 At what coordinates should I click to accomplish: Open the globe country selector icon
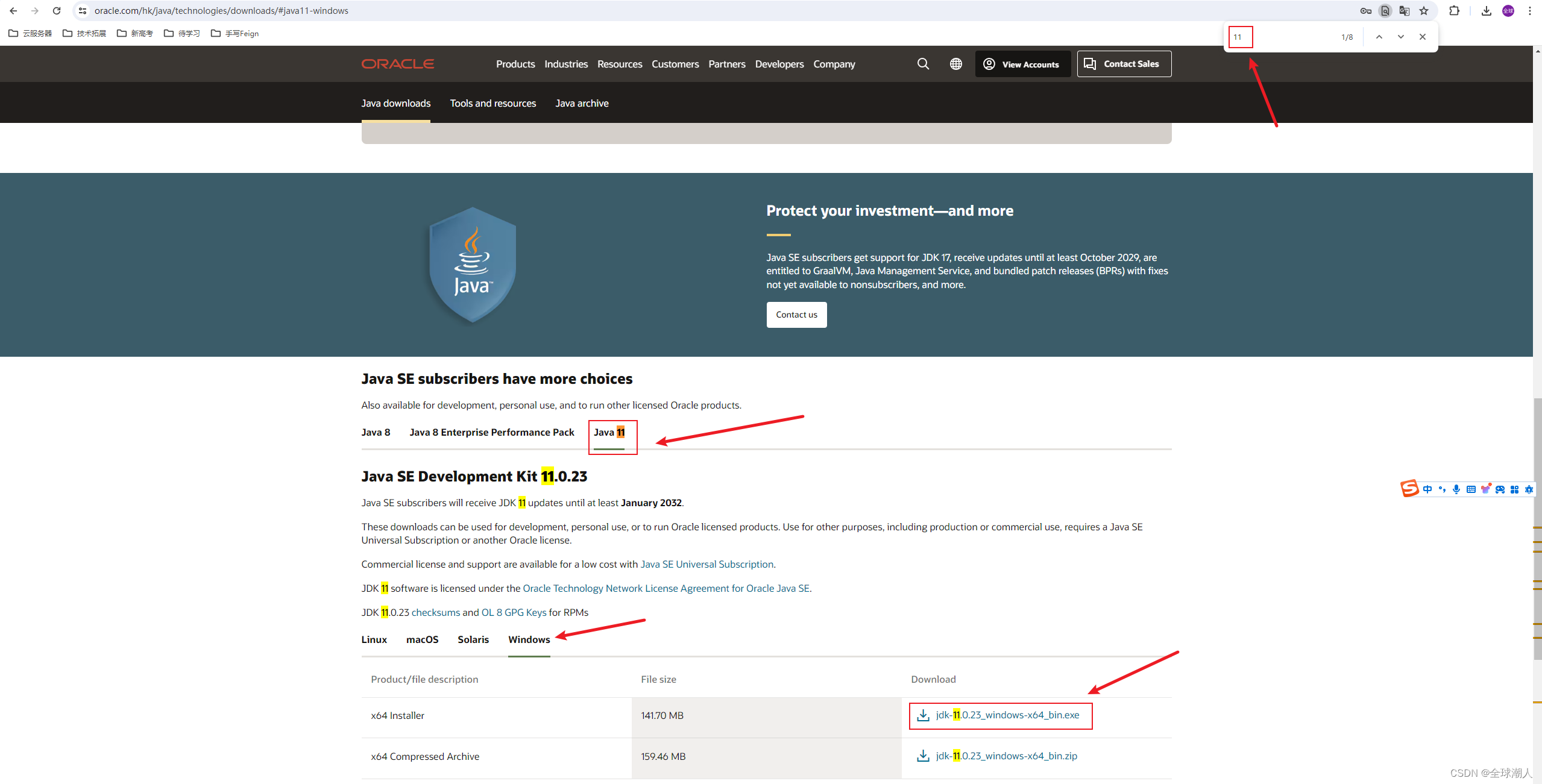click(955, 64)
